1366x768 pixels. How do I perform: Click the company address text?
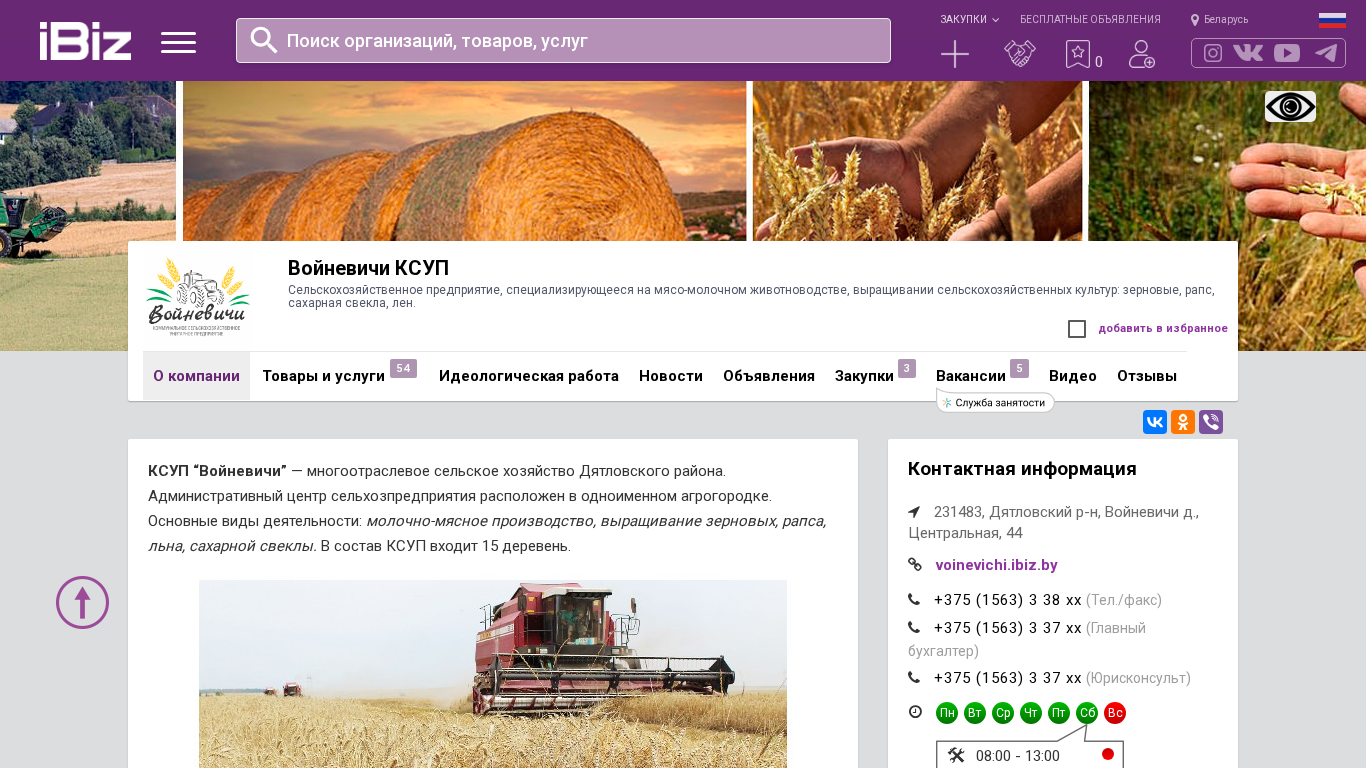[1053, 522]
